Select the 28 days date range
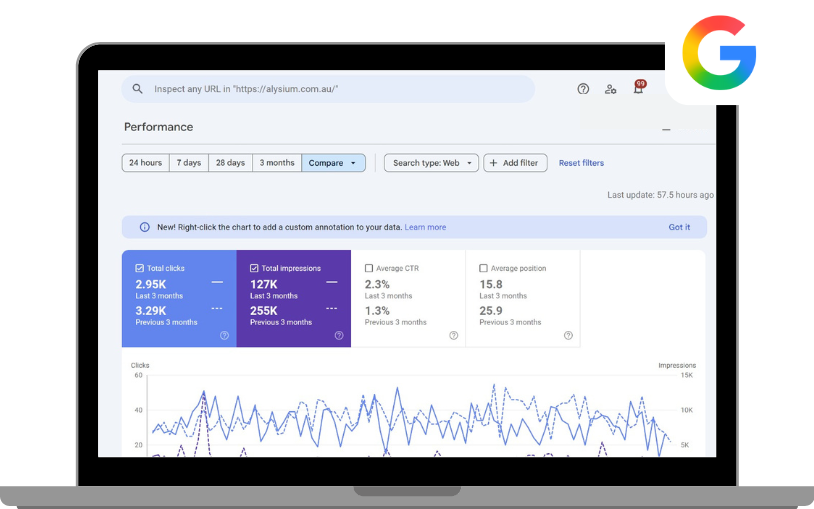Screen dimensions: 814x509 coord(230,163)
